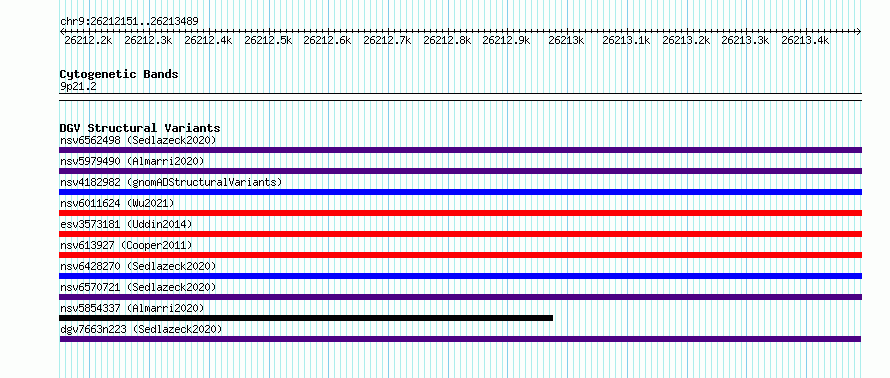Click the short black bar for nsv5854337
Viewport: 890px width, 378px height.
point(306,318)
